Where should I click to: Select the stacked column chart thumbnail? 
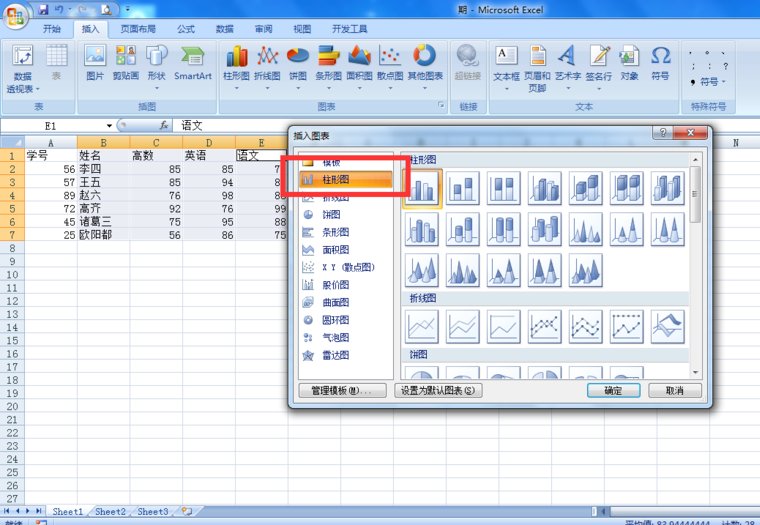462,188
